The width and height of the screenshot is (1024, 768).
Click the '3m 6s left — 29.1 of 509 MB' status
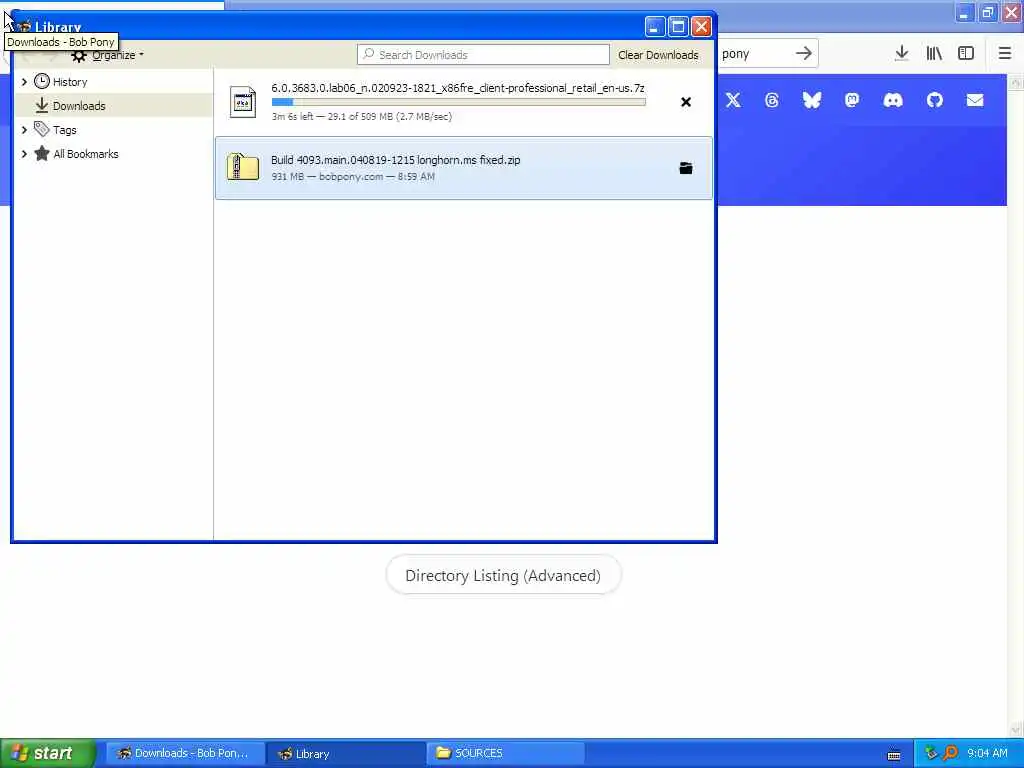pos(361,117)
